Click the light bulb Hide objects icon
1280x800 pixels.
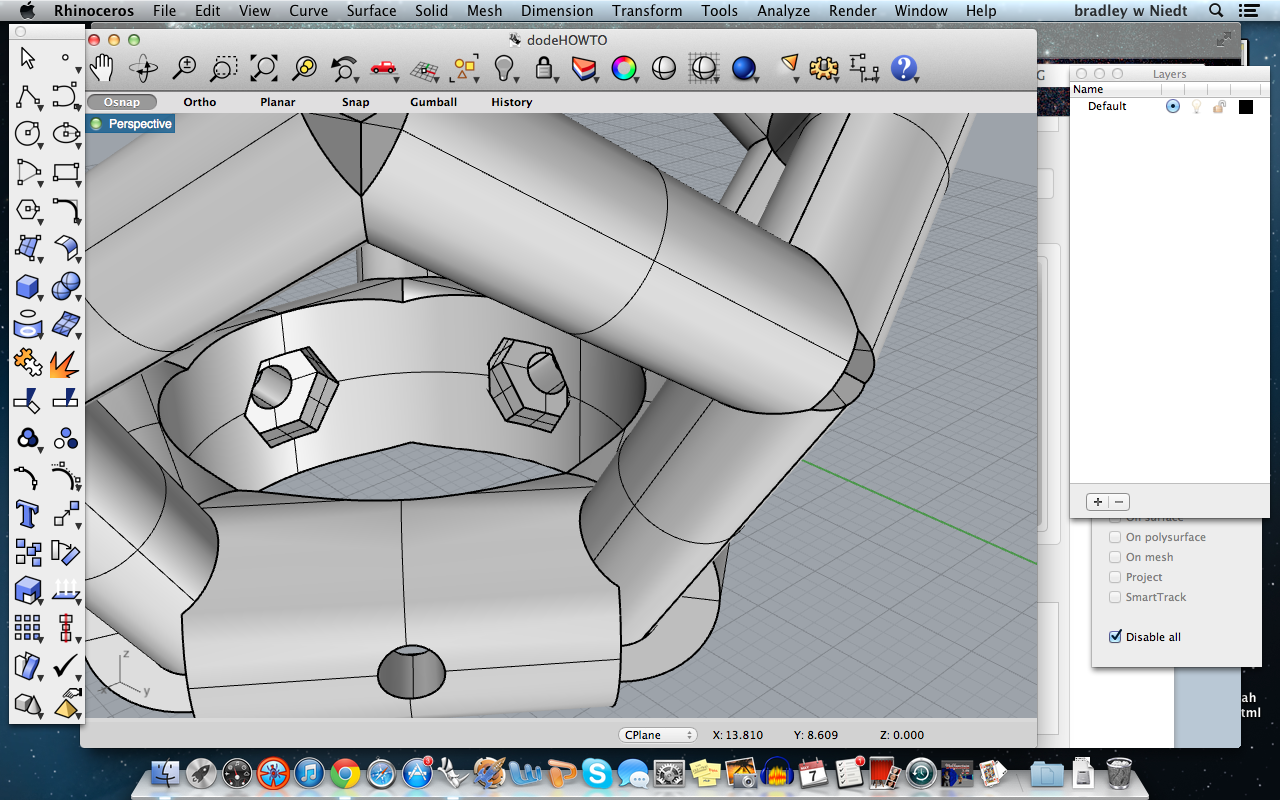click(505, 68)
